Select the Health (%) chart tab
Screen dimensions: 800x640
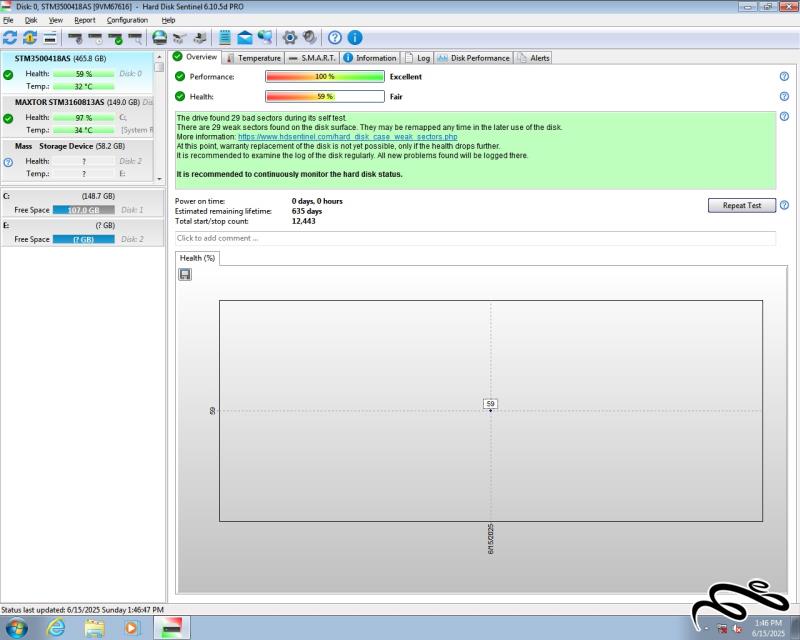tap(197, 258)
